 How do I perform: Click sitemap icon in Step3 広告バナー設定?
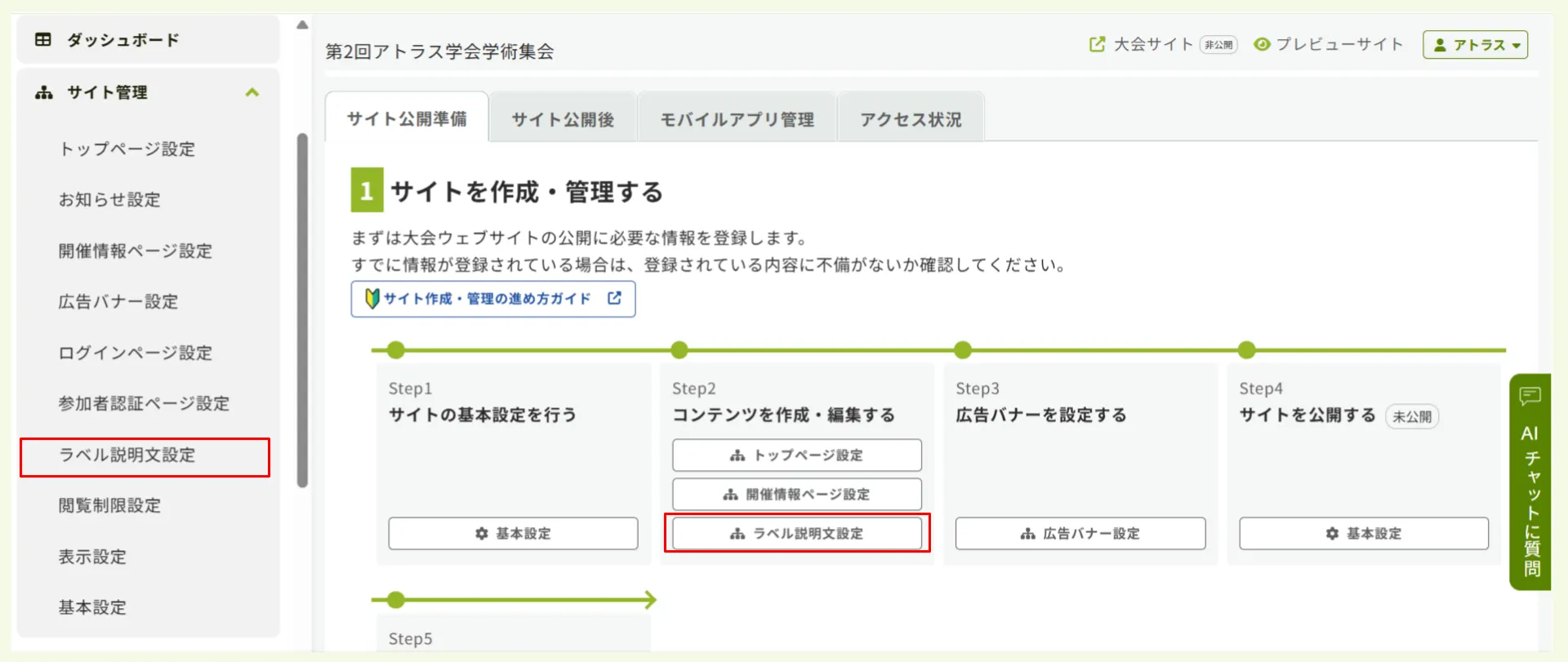click(x=1028, y=534)
